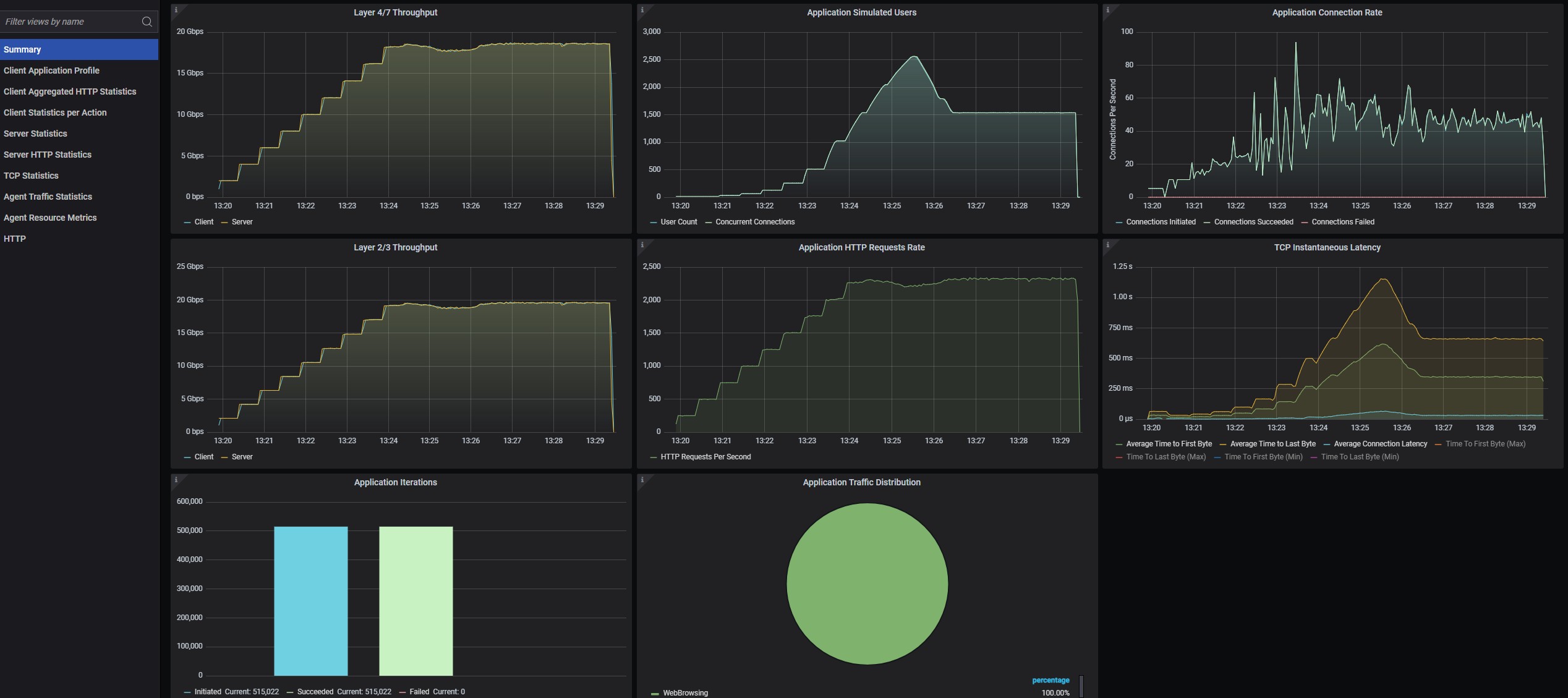This screenshot has height=698, width=1568.
Task: Click info icon on TCP Instantaneous Latency panel
Action: pyautogui.click(x=1107, y=245)
